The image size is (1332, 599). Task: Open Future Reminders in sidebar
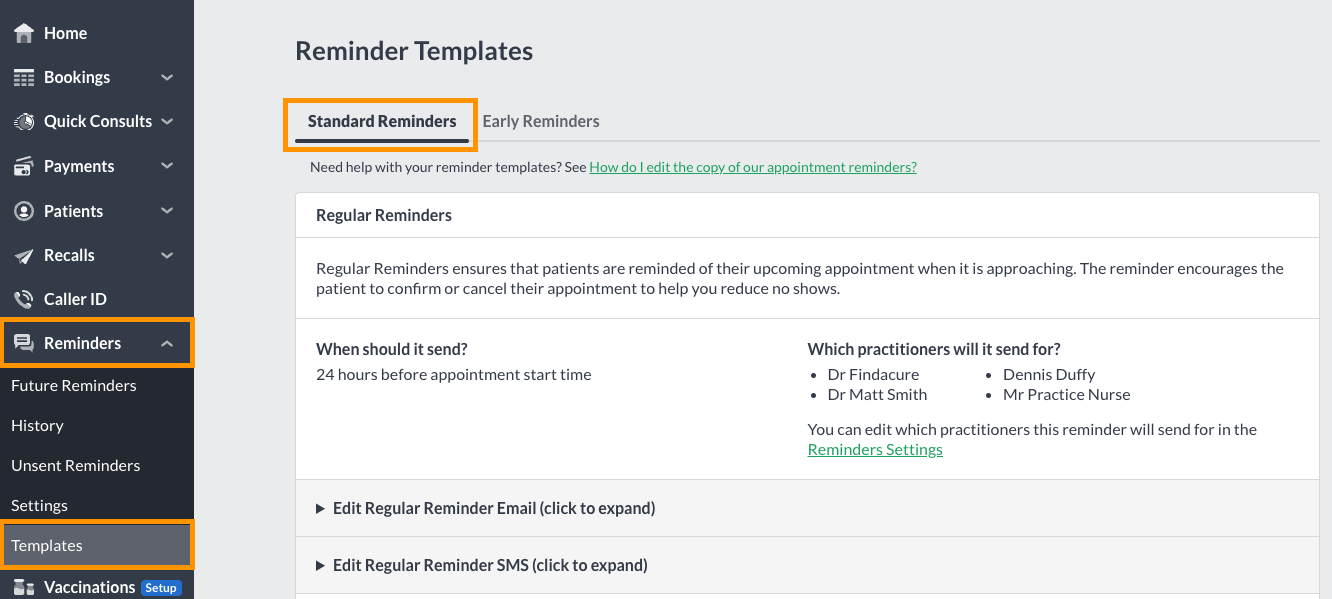pos(74,385)
